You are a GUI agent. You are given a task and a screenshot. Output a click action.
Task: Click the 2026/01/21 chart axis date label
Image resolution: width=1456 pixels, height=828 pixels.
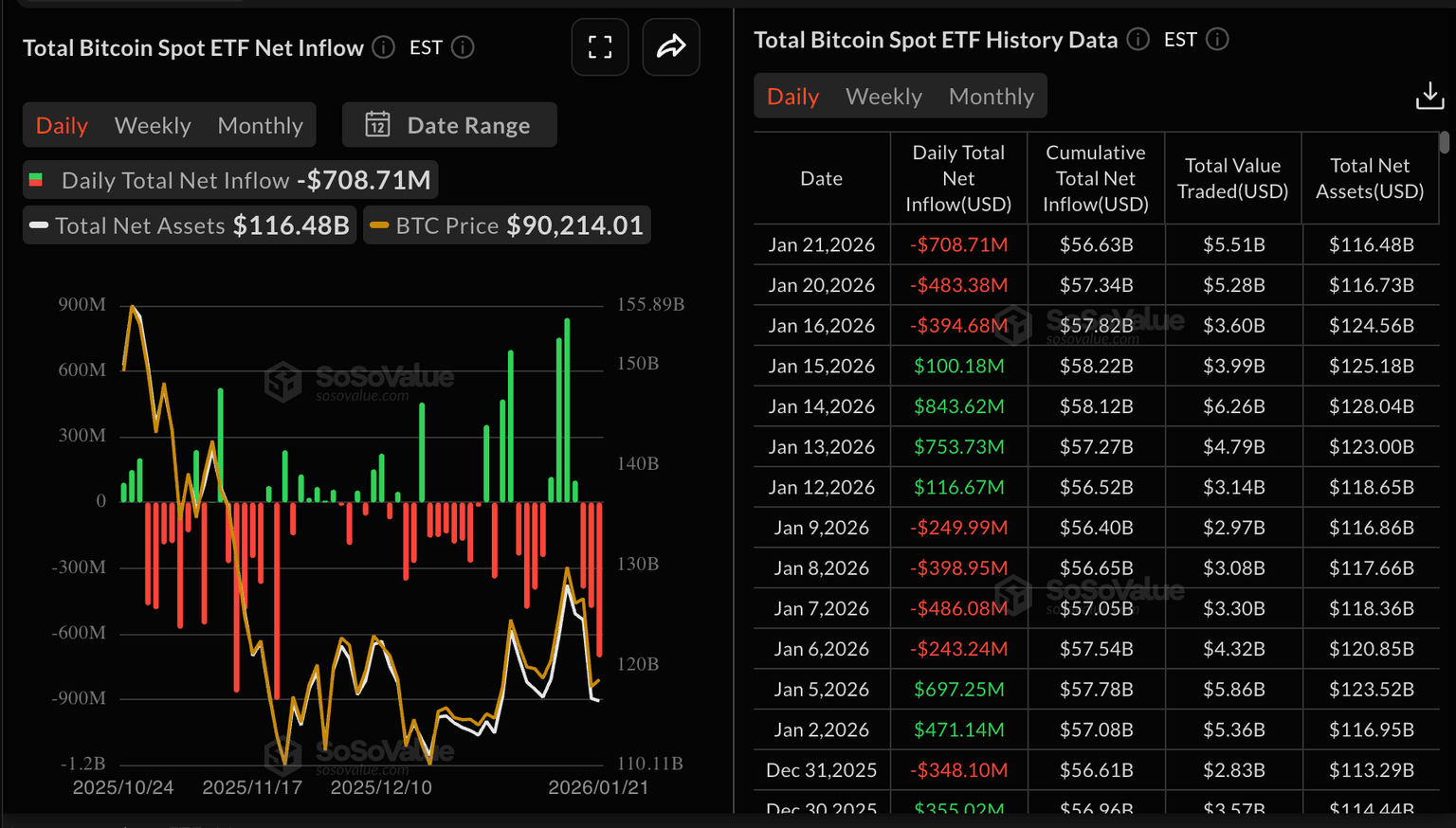[598, 788]
